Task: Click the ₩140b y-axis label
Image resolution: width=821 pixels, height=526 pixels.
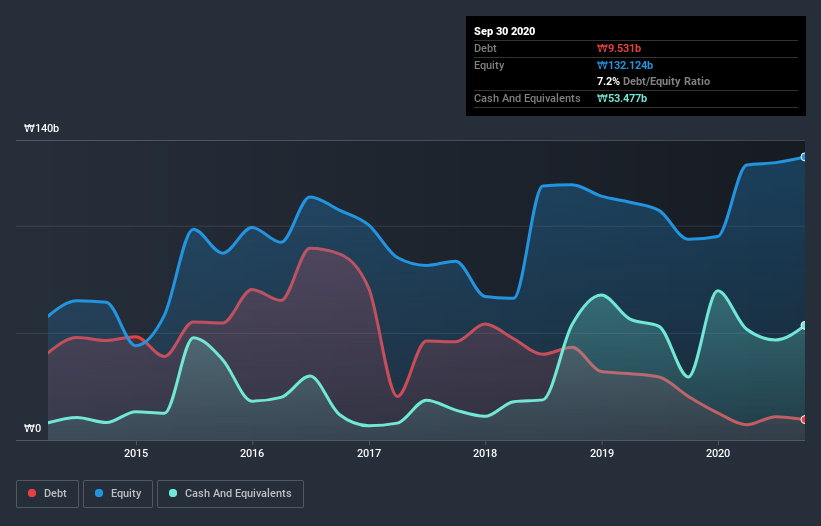Action: 41,129
